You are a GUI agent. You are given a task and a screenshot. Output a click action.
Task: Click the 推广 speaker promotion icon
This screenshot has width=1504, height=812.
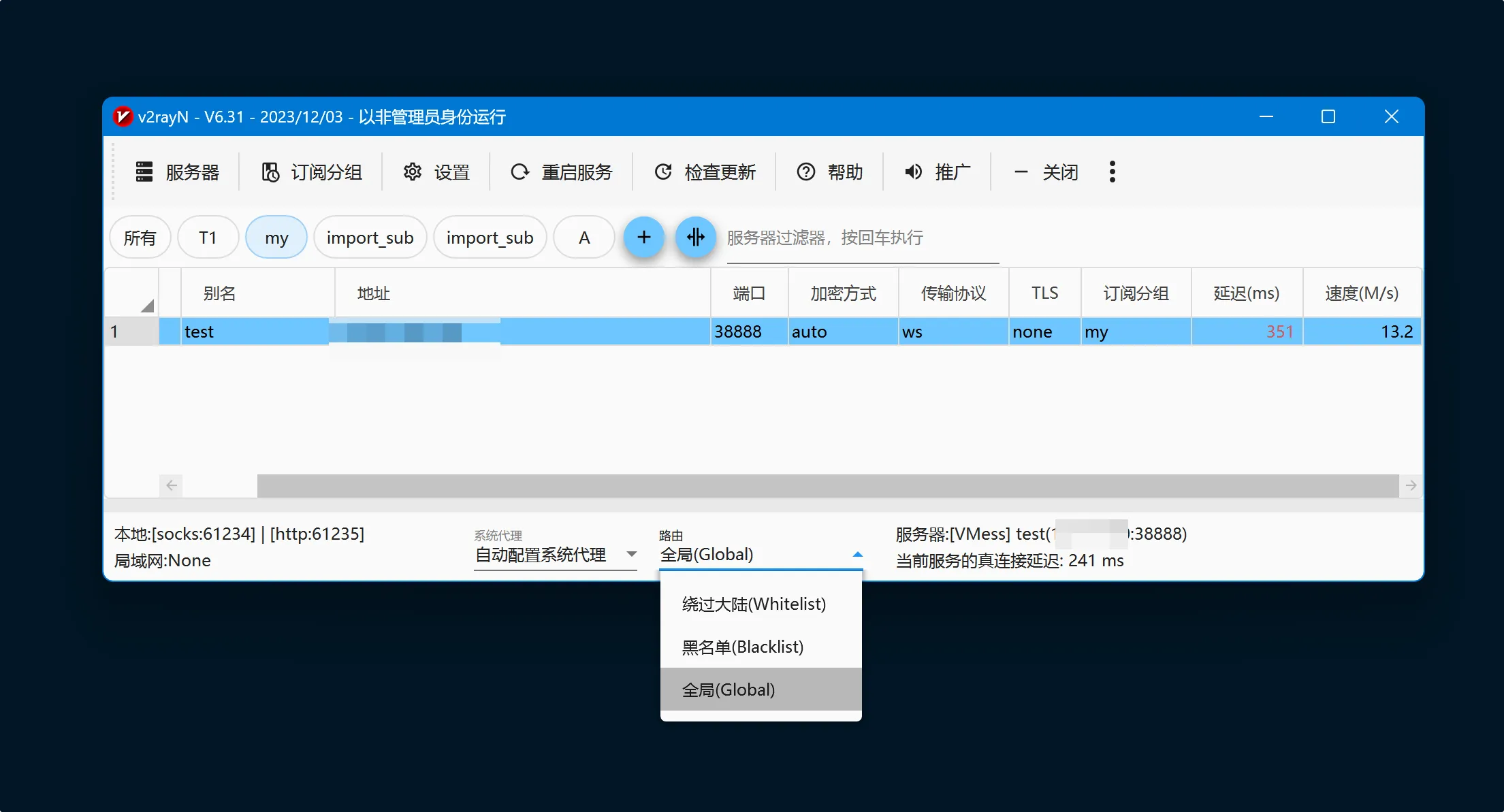point(913,172)
